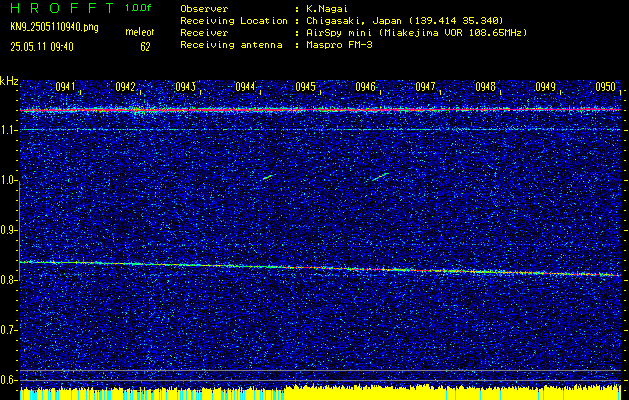Click the 0.7 frequency axis label
Image resolution: width=629 pixels, height=400 pixels.
click(x=8, y=330)
